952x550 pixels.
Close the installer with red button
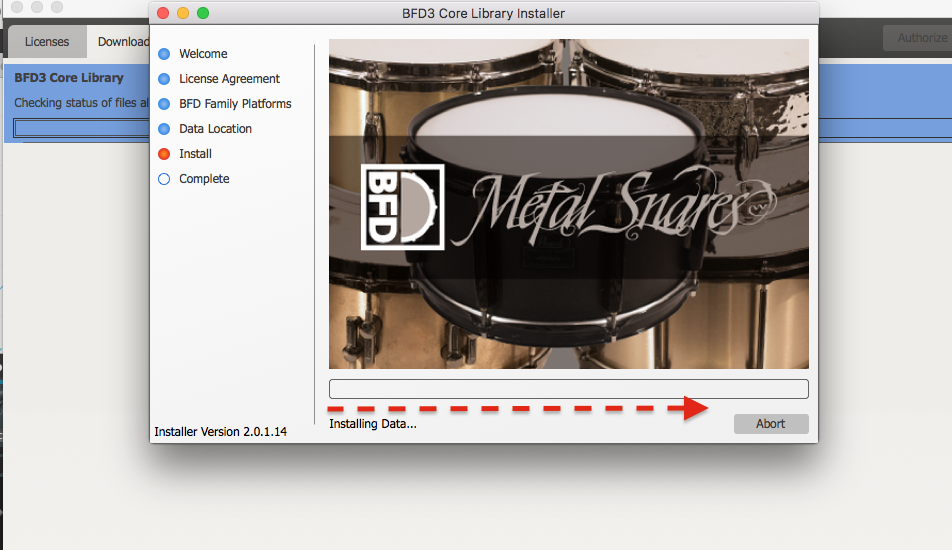pos(163,13)
